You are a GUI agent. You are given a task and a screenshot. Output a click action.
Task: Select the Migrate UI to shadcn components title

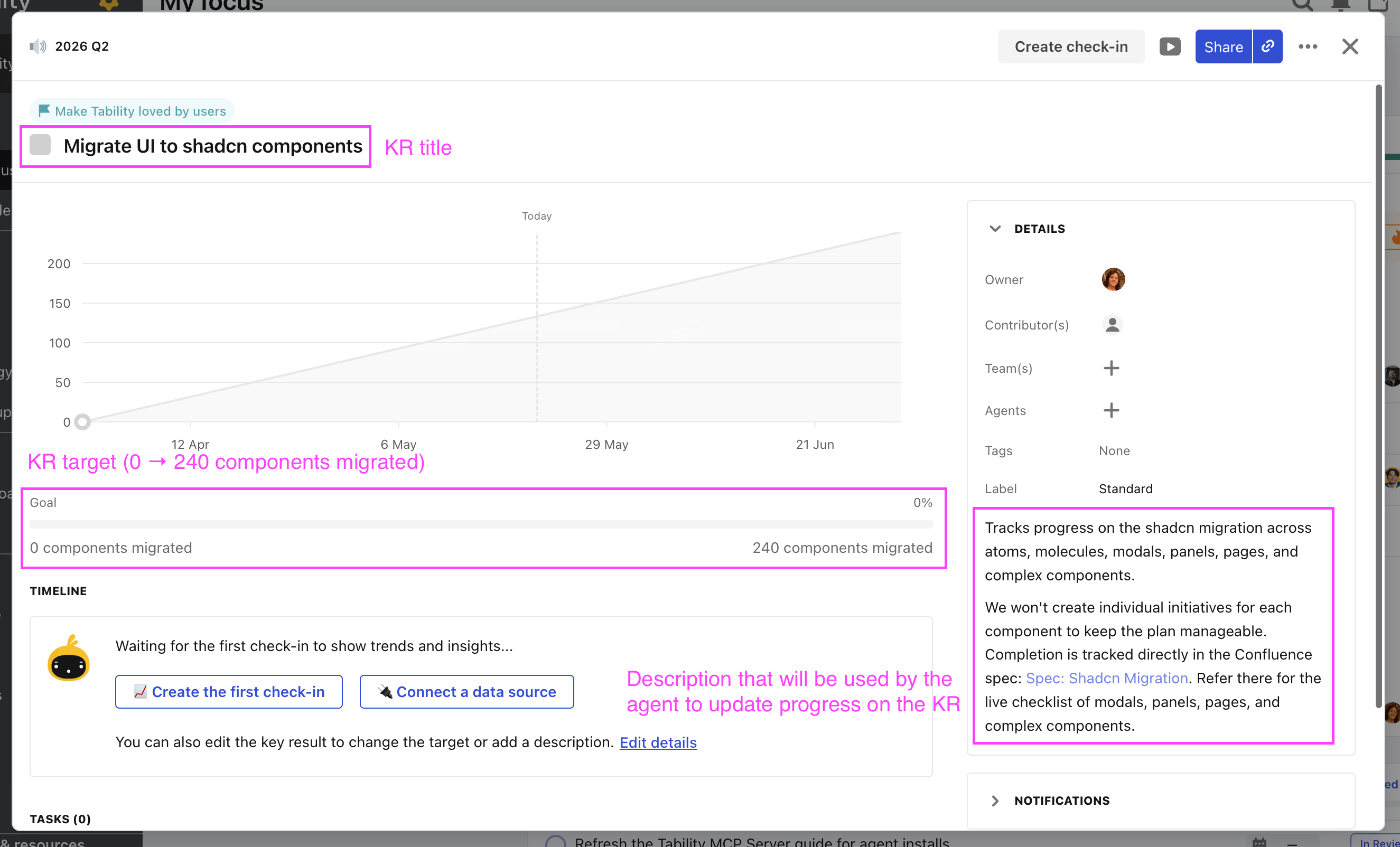(212, 146)
